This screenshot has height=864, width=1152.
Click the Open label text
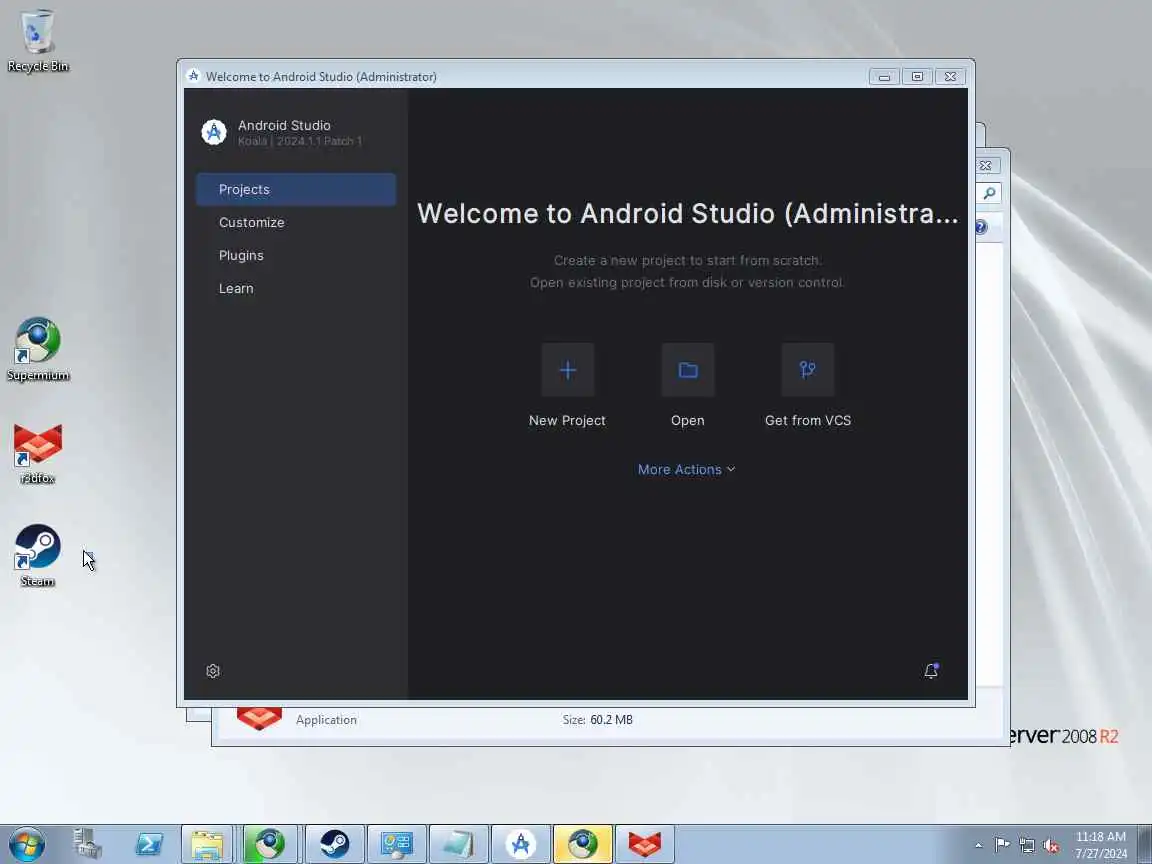click(x=688, y=420)
